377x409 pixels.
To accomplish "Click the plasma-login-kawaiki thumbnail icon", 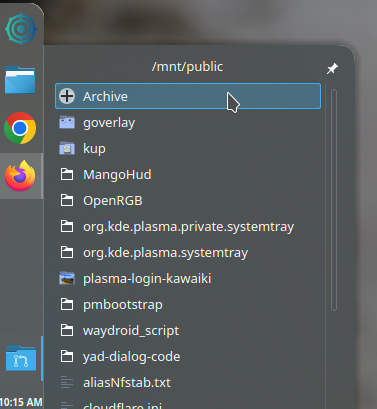I will [67, 278].
